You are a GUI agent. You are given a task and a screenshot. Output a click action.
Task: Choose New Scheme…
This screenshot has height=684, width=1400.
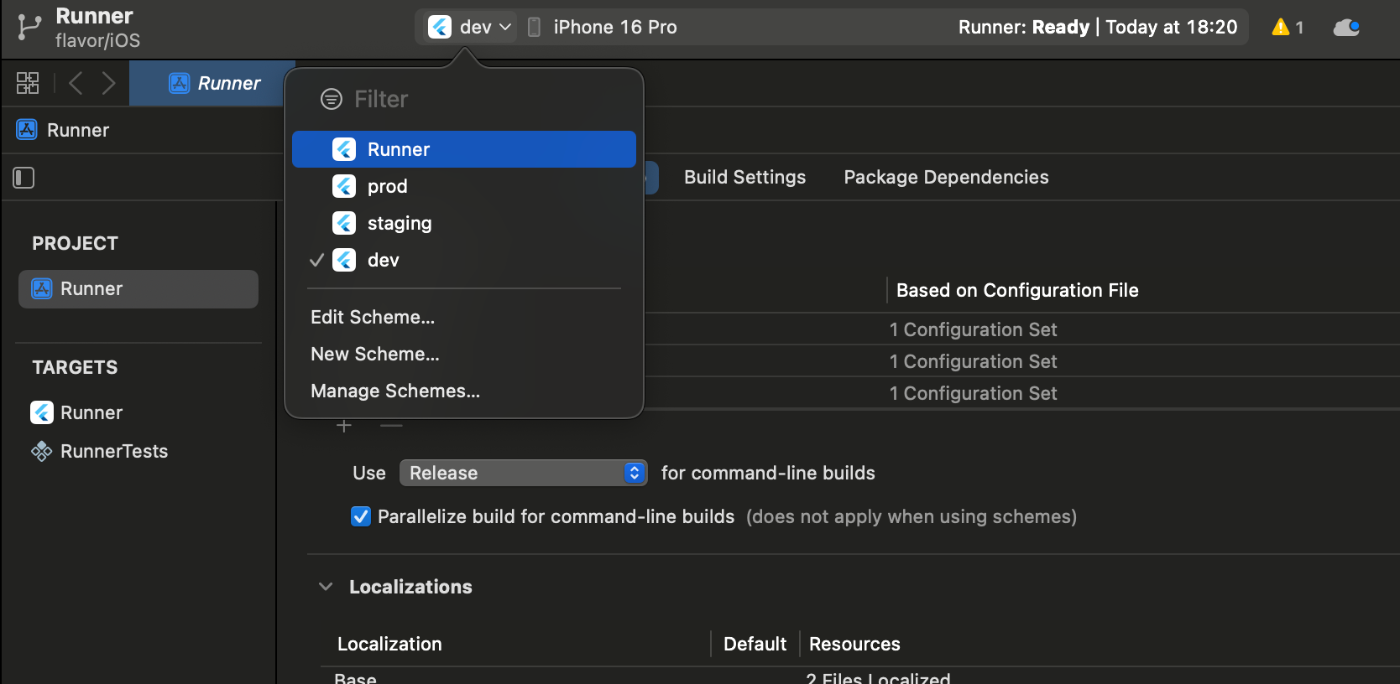click(375, 355)
